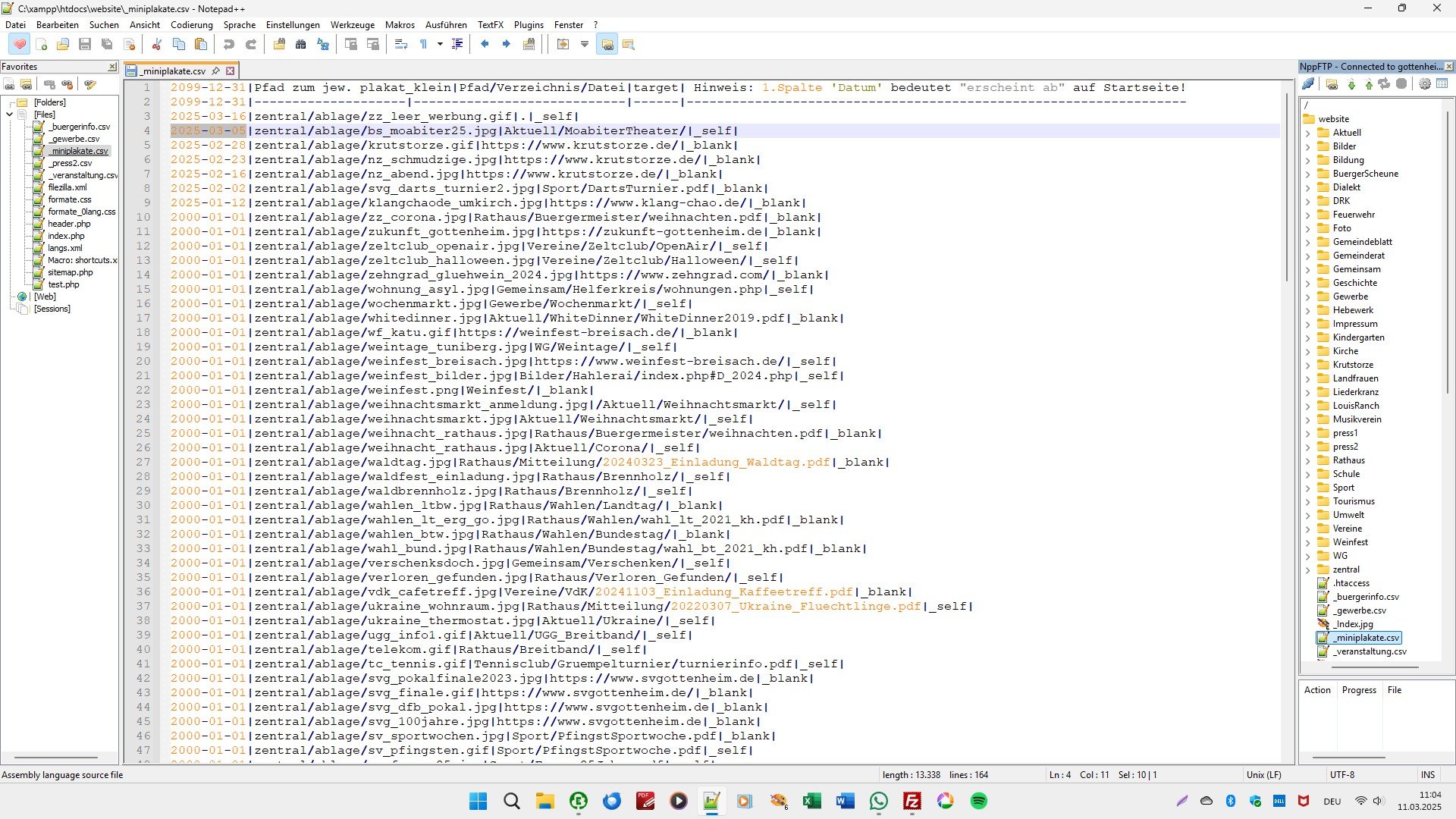Close the _miniplakate.csv tab
Screen dimensions: 1456x819
click(231, 71)
